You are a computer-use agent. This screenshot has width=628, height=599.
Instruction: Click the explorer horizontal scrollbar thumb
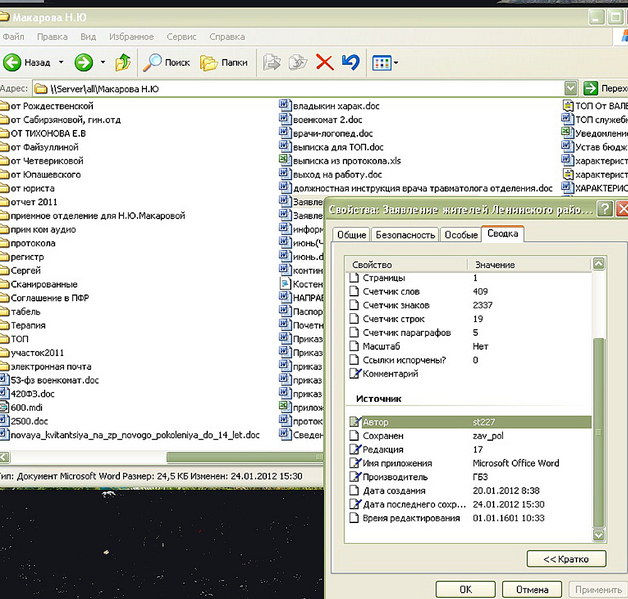[x=244, y=457]
